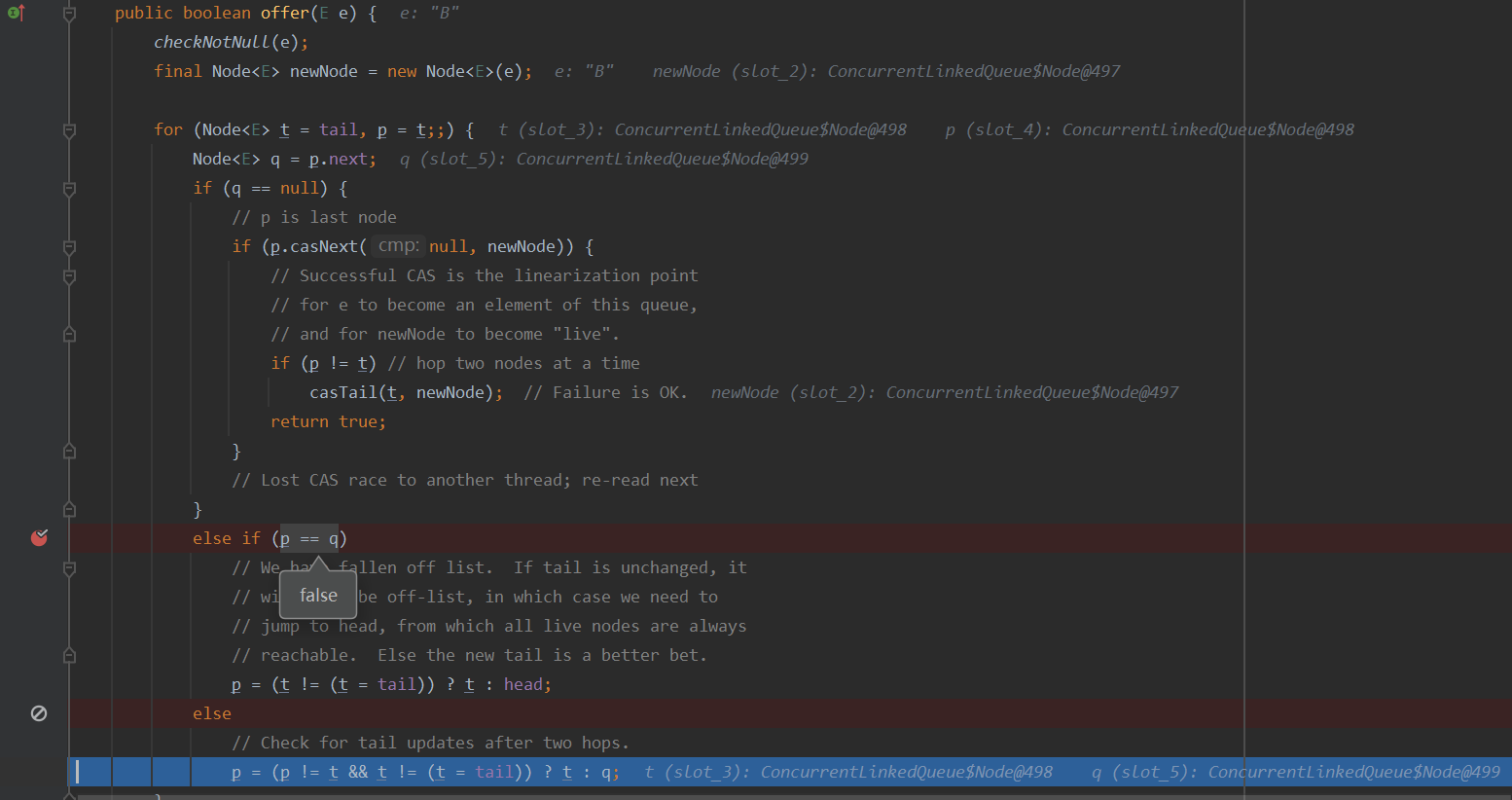This screenshot has width=1512, height=800.
Task: Click '// Check for tail updates after two hops.' comment
Action: coord(431,743)
